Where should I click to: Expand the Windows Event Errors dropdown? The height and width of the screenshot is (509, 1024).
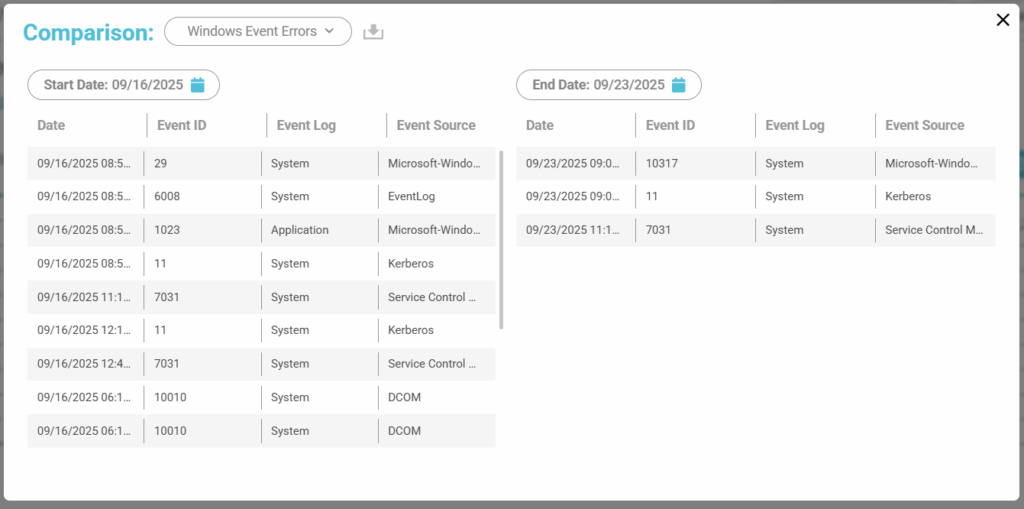(x=258, y=31)
